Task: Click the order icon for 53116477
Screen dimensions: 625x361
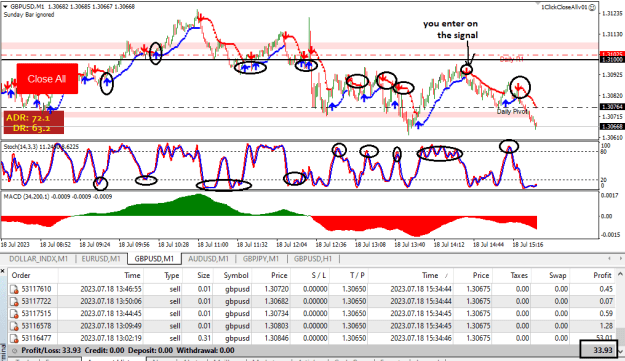Action: (x=14, y=339)
